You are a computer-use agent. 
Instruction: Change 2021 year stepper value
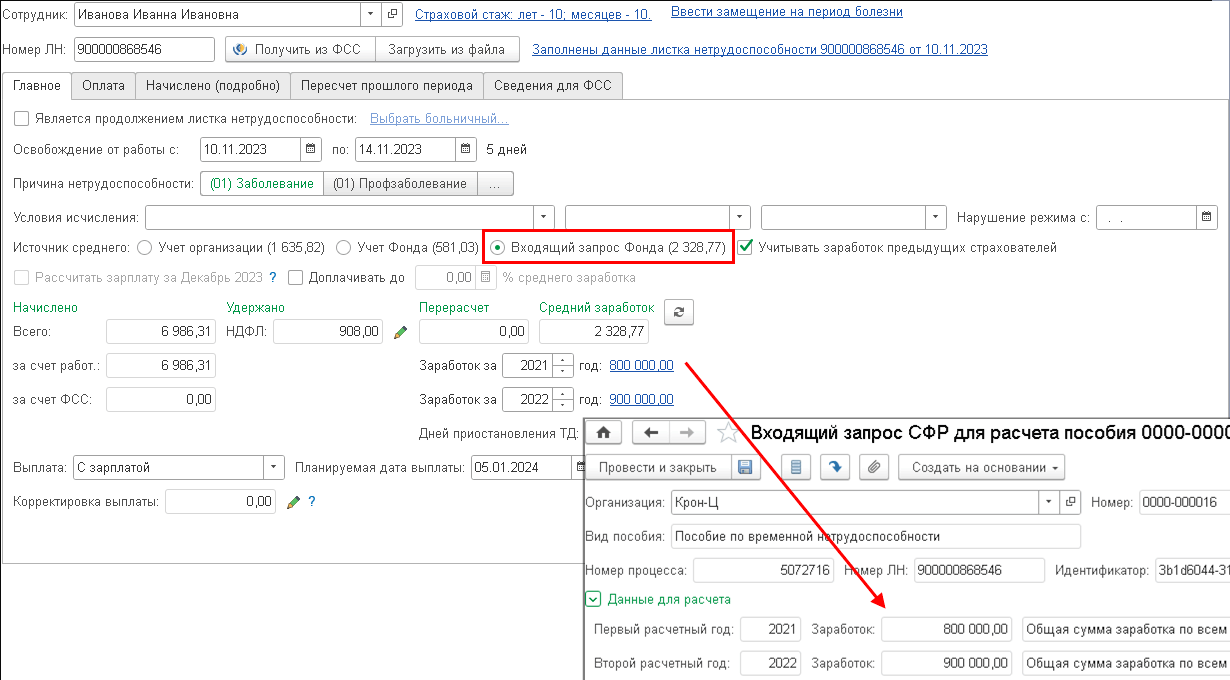coord(564,366)
